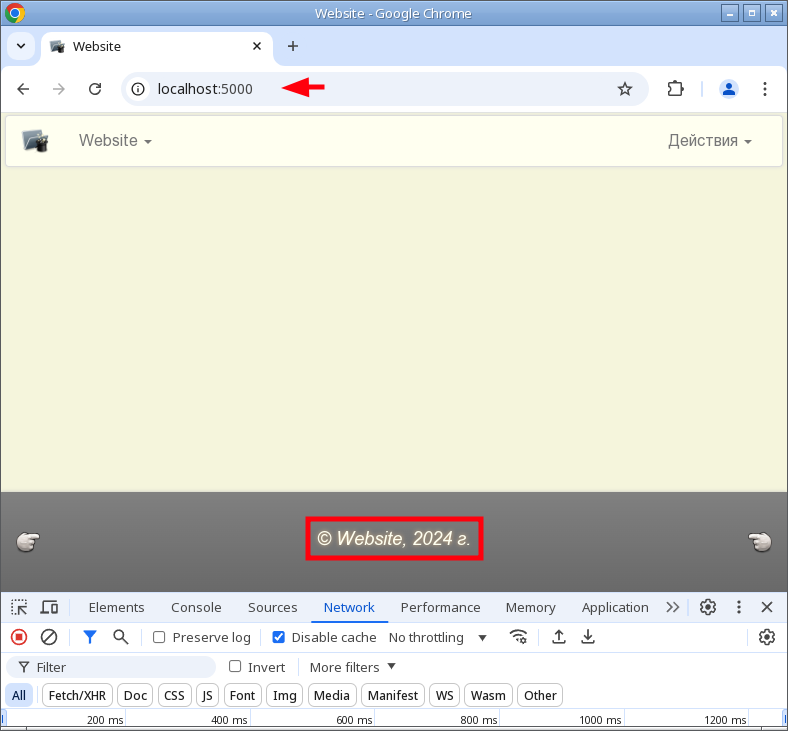
Task: Open network conditions wifi icon
Action: pyautogui.click(x=518, y=638)
